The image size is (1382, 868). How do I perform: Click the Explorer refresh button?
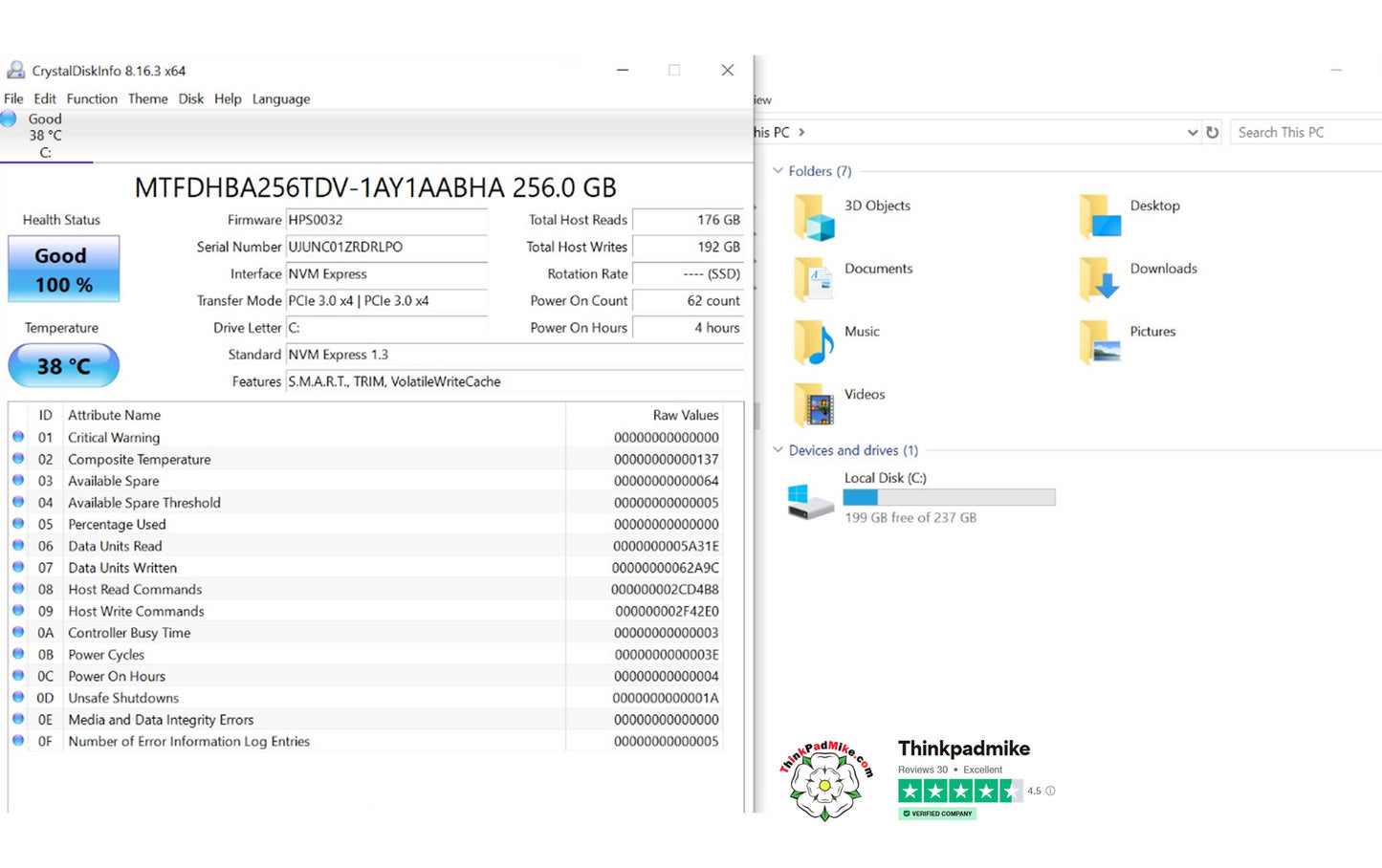point(1212,133)
